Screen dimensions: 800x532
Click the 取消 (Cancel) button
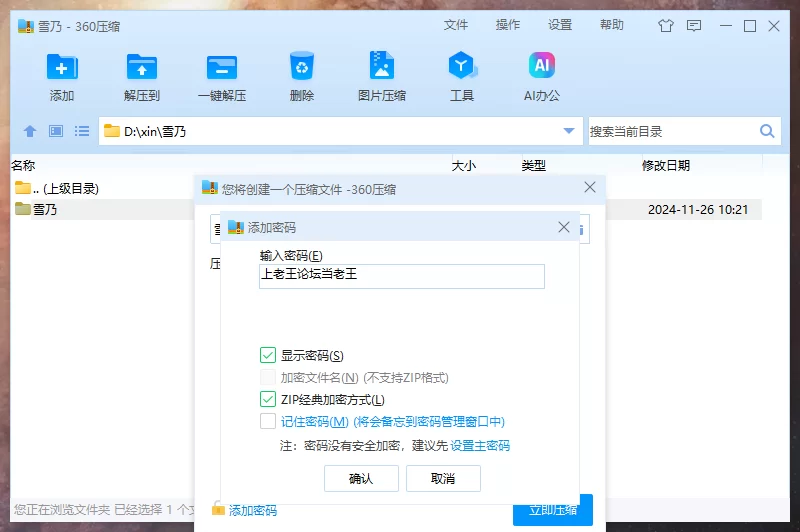(x=443, y=479)
